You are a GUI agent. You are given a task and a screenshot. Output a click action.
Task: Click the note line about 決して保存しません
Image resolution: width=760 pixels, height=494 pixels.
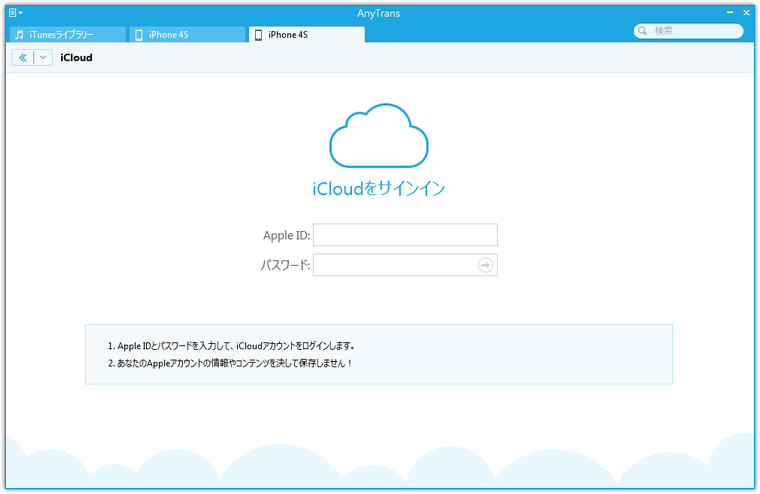[230, 363]
